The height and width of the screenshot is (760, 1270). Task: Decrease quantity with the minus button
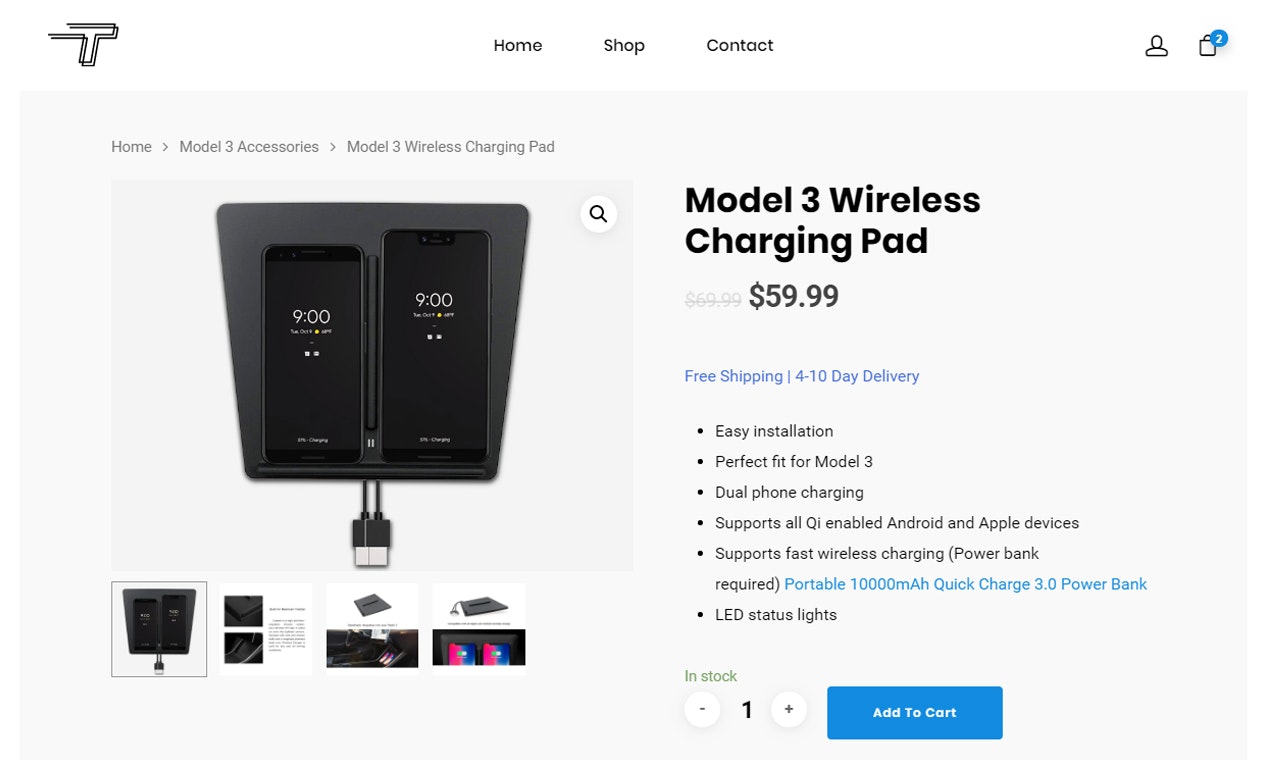[x=702, y=709]
